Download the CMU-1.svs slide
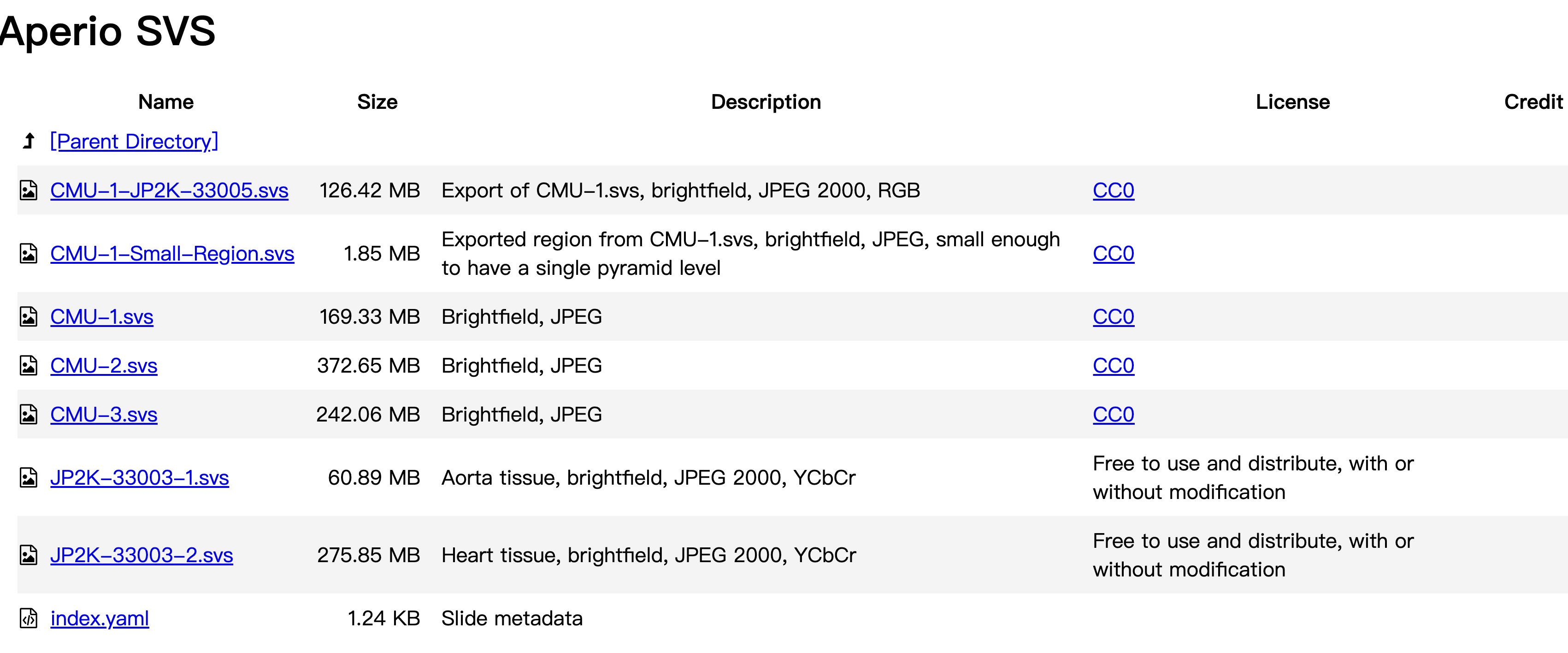1568x653 pixels. click(102, 317)
